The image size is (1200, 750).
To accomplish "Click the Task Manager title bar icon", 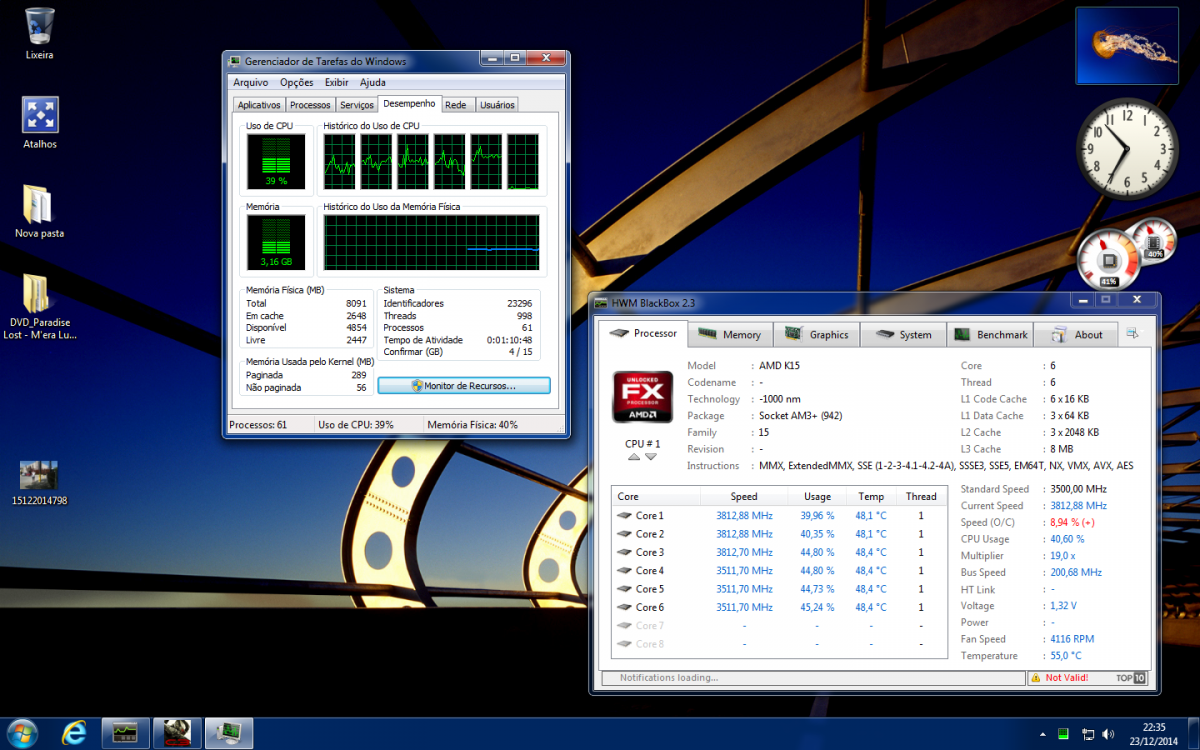I will [x=235, y=62].
